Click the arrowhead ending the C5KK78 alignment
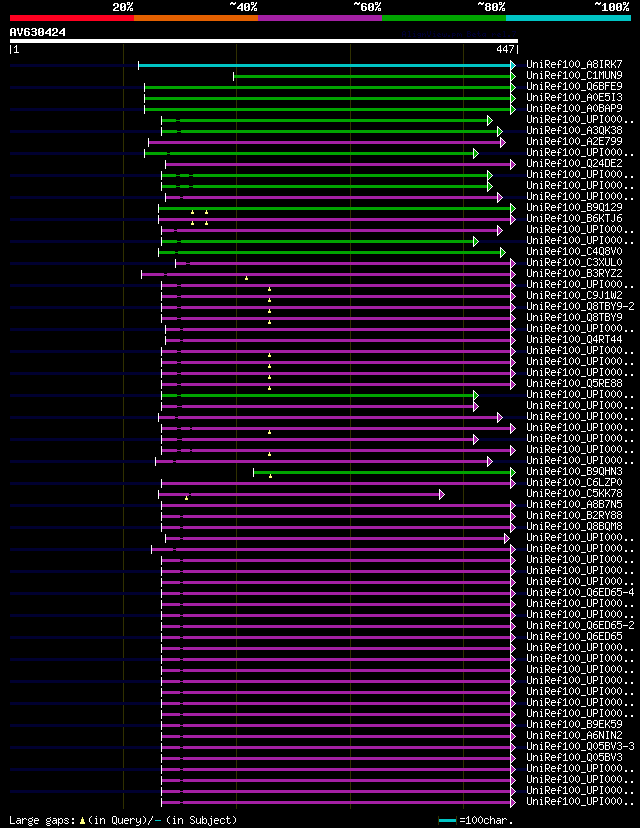Screen dimensions: 640x828 442,494
